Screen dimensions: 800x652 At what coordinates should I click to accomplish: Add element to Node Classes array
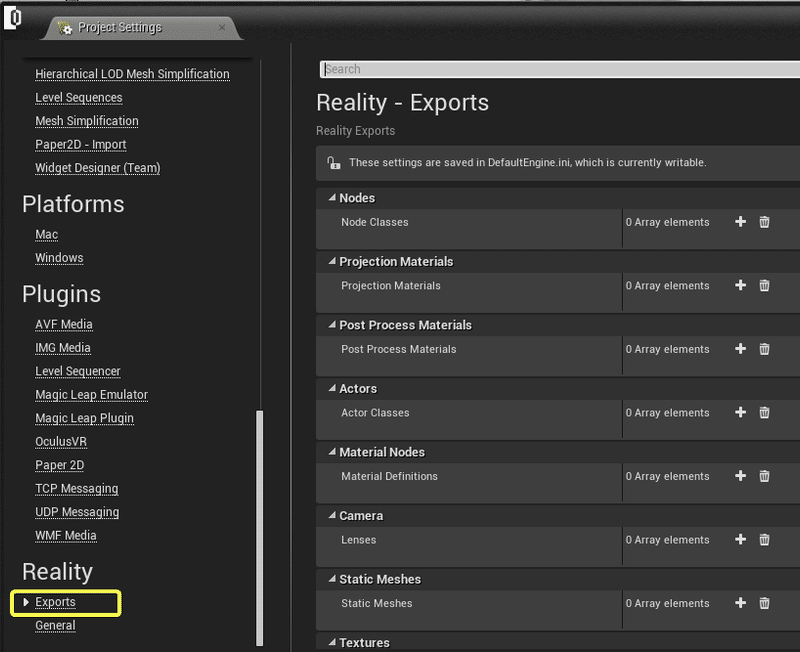pos(740,222)
